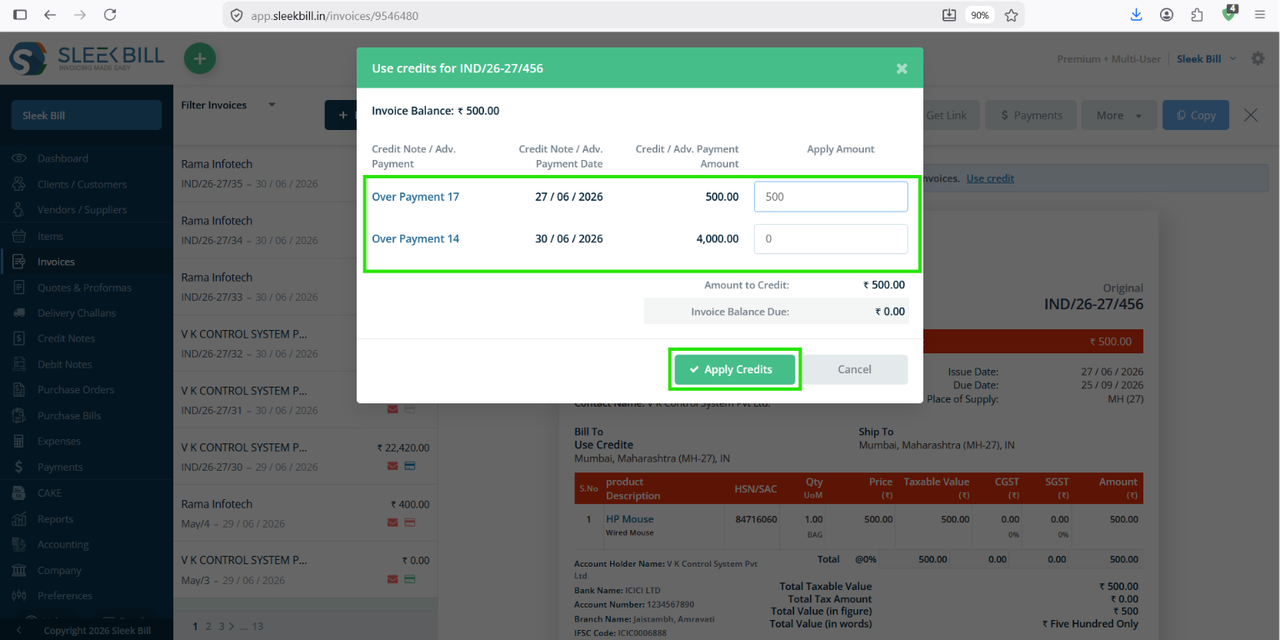Click green card icon on May/3 row
Viewport: 1280px width, 640px height.
410,580
